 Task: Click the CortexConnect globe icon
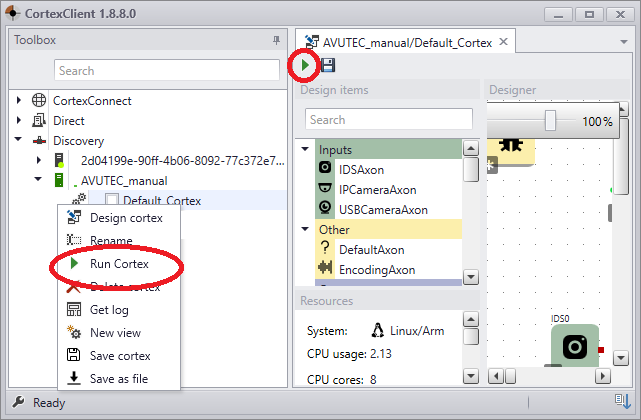[x=39, y=100]
